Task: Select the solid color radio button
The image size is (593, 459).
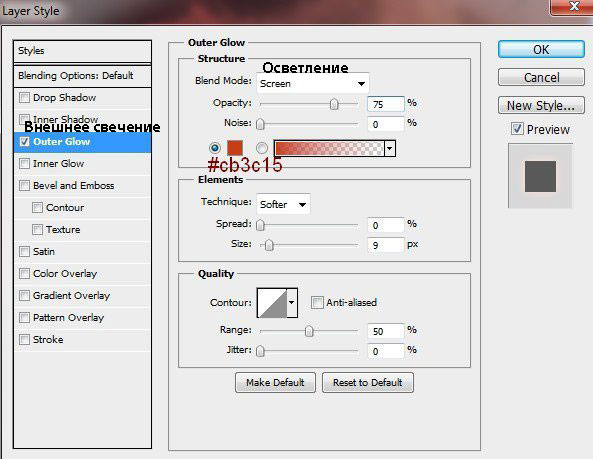Action: tap(214, 148)
